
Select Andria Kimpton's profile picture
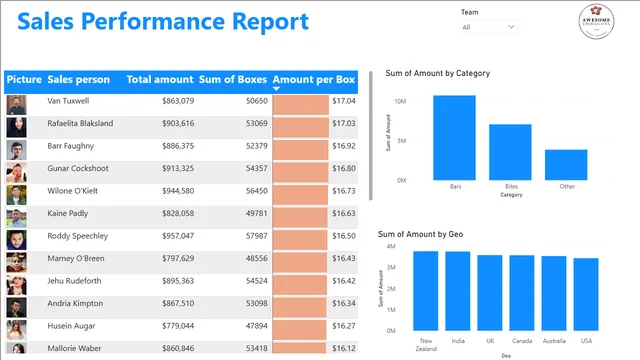coord(16,307)
